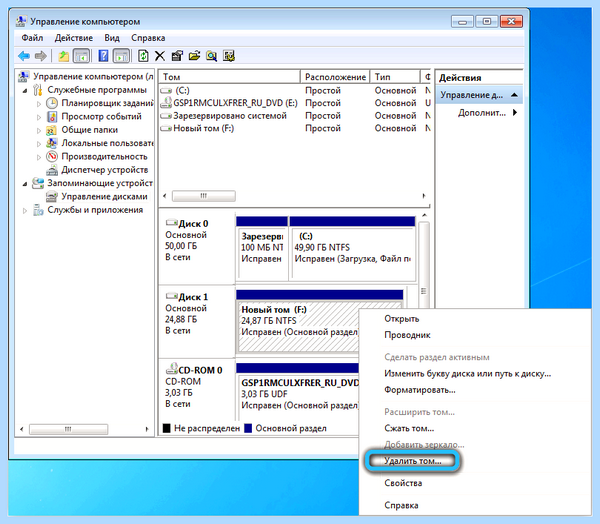Screen dimensions: 600x524
Task: Click CD-ROM 0 disc icon
Action: tap(171, 369)
